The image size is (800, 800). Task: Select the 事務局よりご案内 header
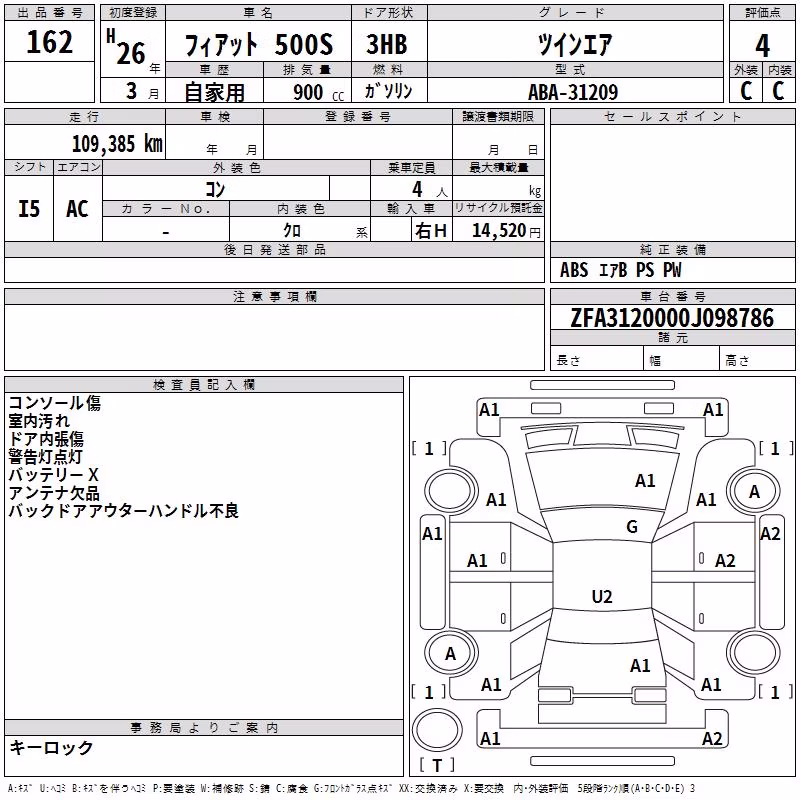pyautogui.click(x=204, y=728)
